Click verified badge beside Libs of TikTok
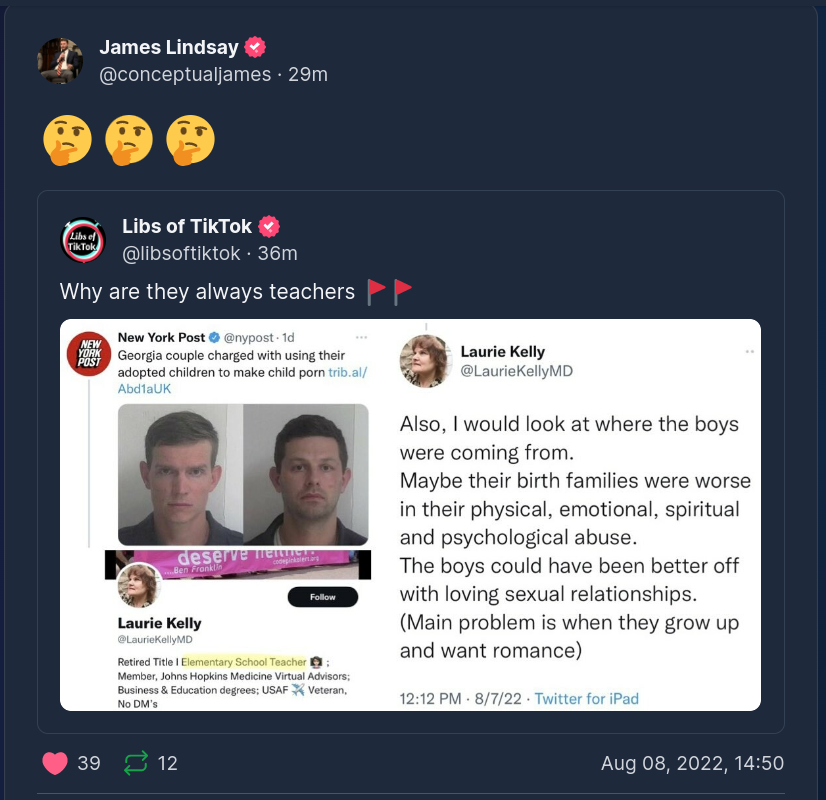 [270, 226]
